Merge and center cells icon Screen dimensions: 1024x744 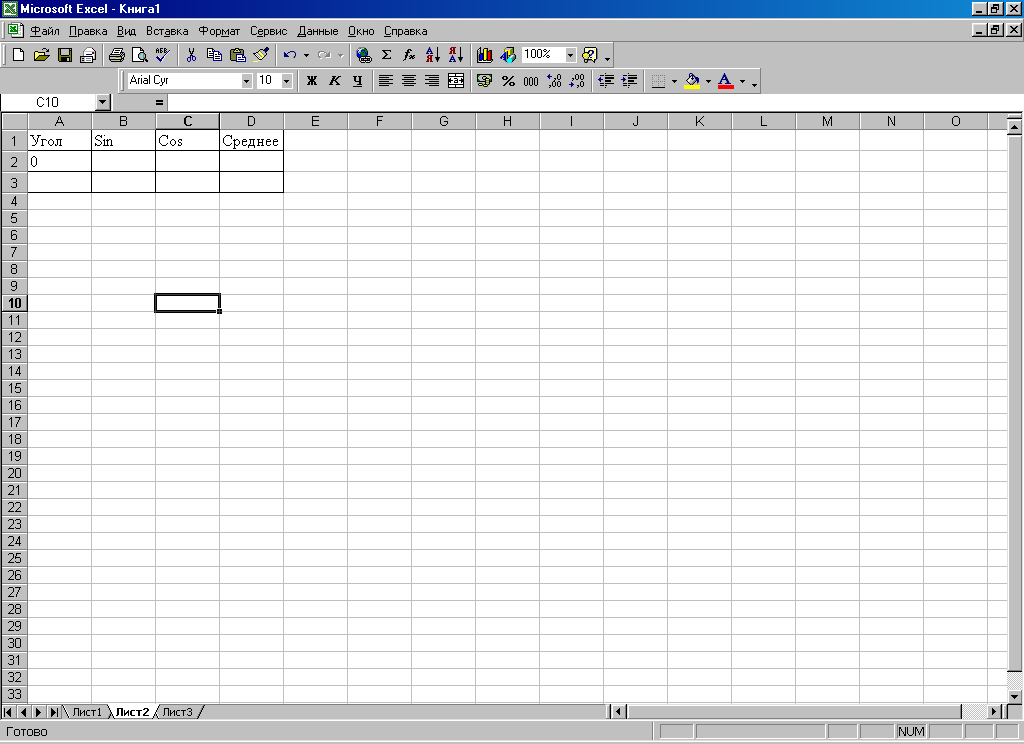click(456, 81)
